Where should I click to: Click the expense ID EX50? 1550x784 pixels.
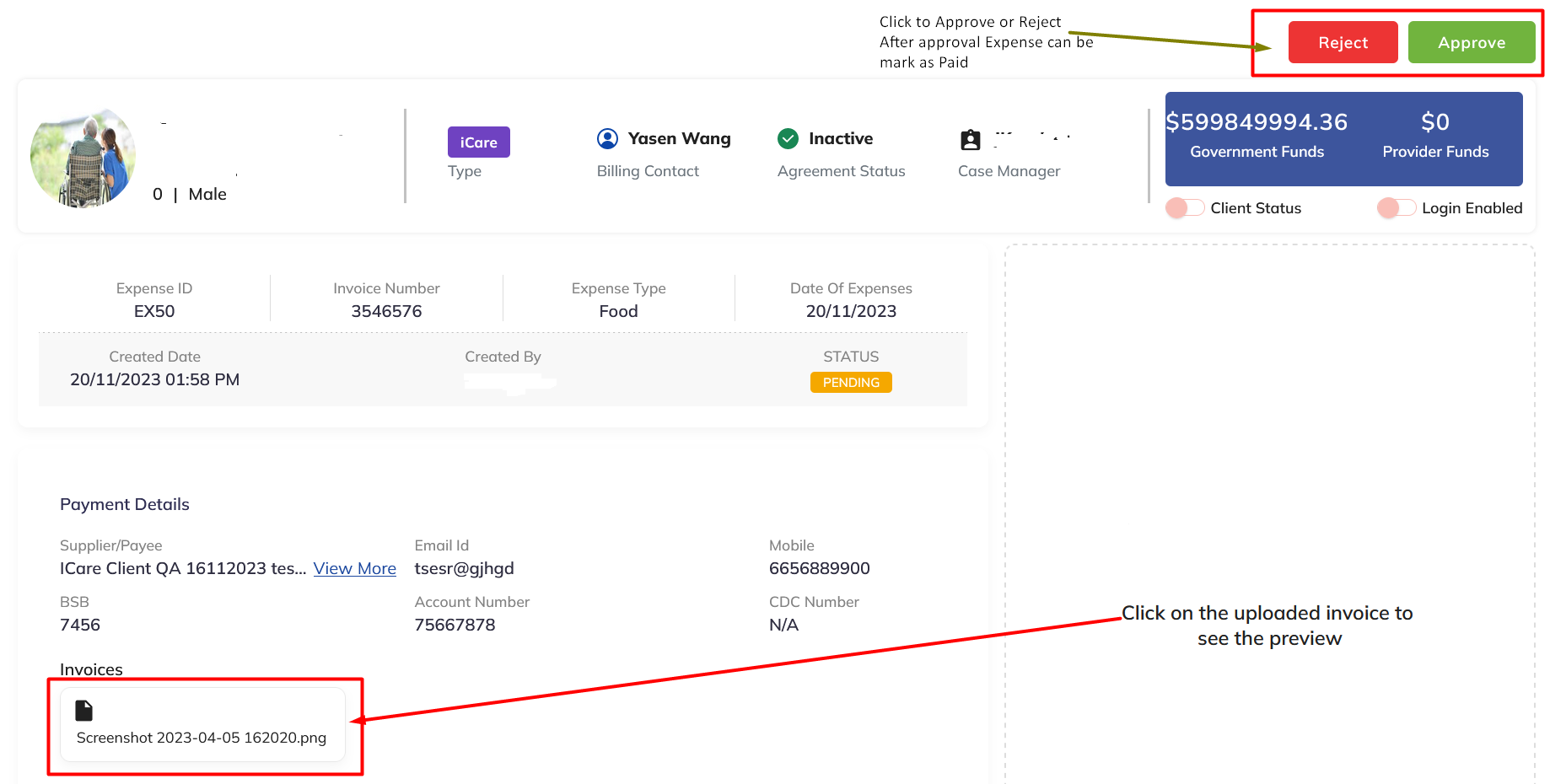click(154, 311)
